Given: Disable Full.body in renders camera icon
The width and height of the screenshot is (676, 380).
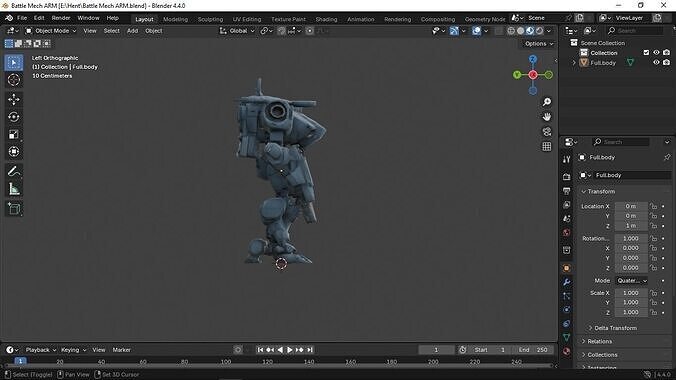Looking at the screenshot, I should 667,63.
